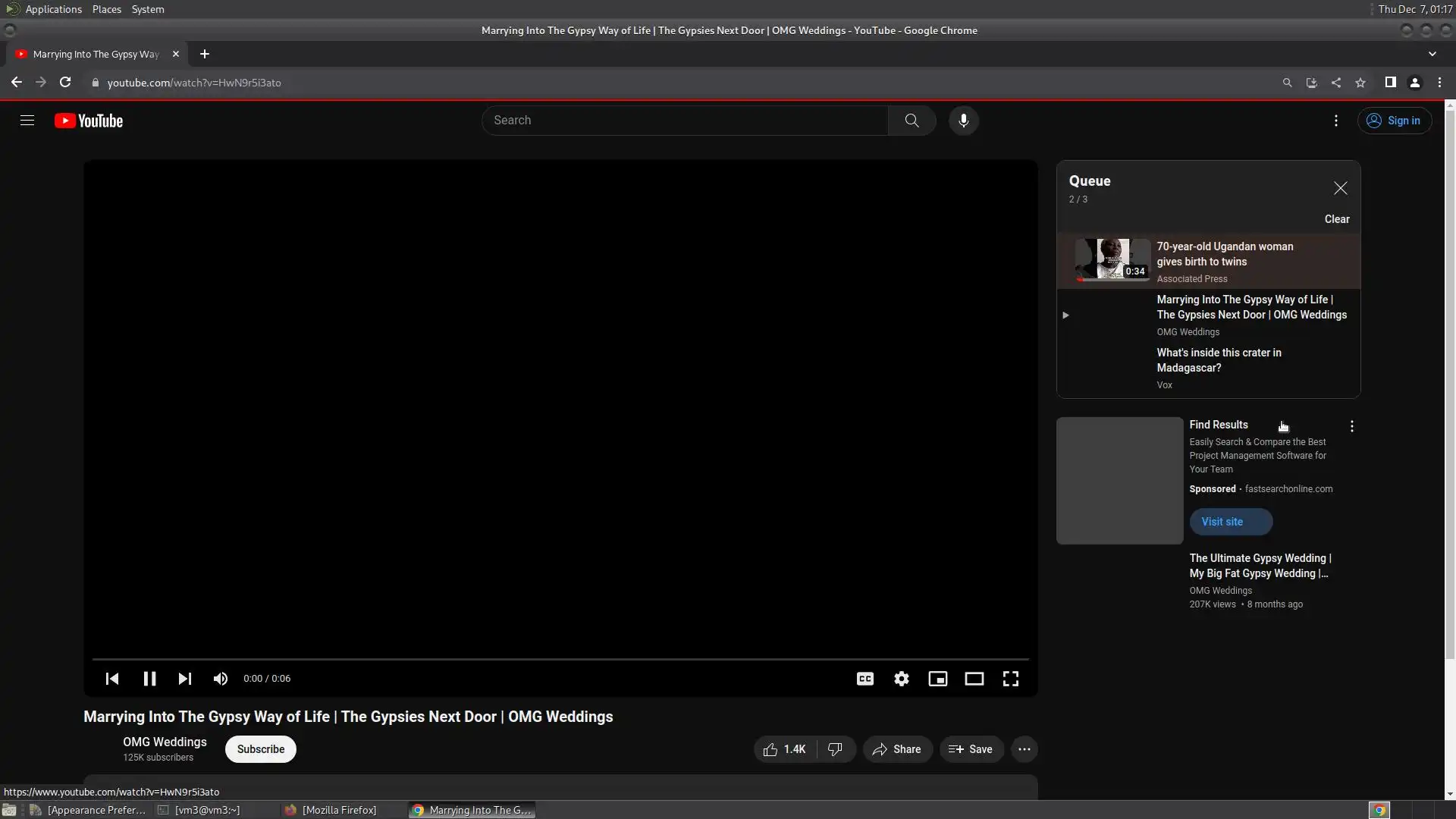Open player settings gear
This screenshot has width=1456, height=819.
click(901, 679)
